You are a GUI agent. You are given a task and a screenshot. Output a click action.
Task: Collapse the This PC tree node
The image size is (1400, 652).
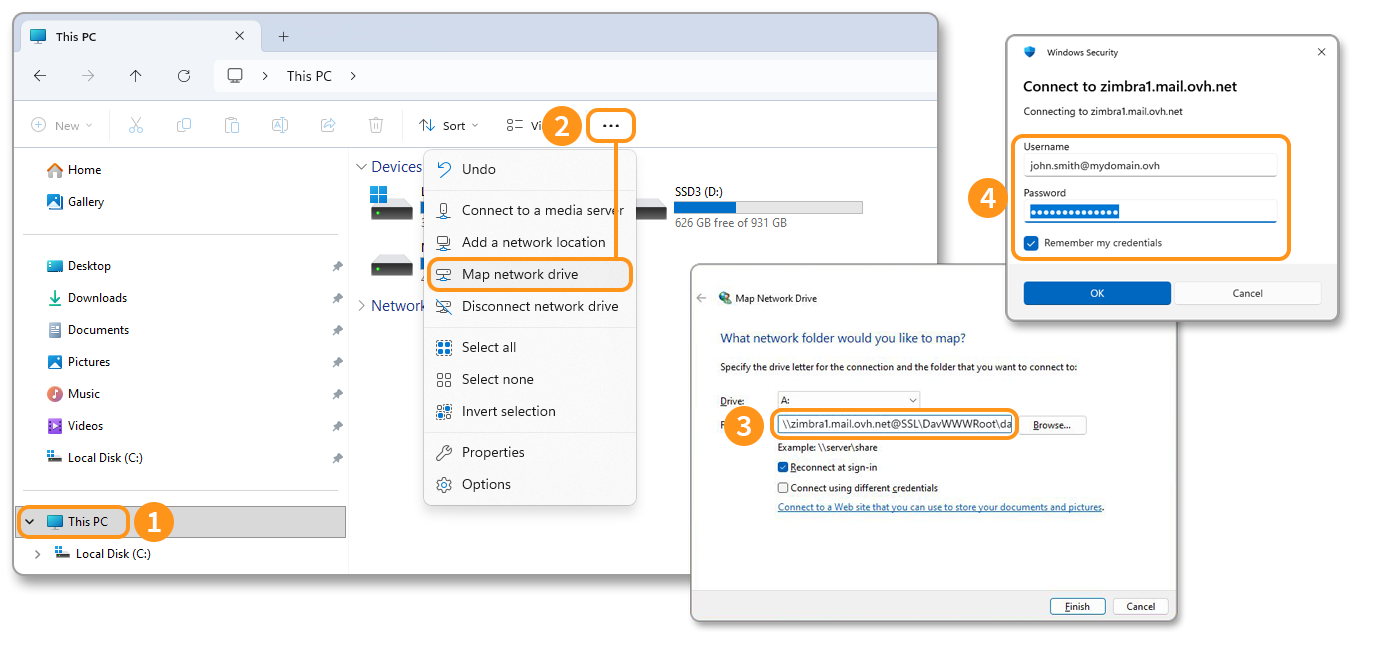coord(30,521)
